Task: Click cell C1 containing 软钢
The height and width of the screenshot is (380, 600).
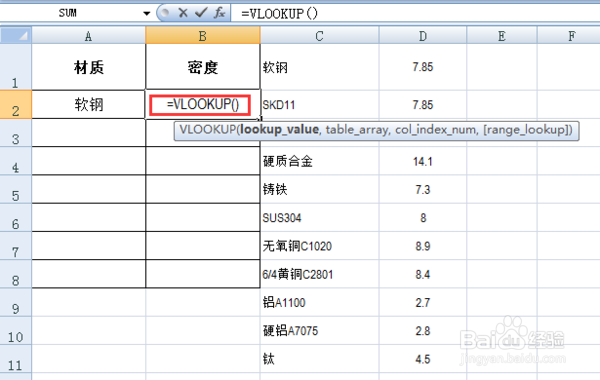Action: [x=320, y=67]
